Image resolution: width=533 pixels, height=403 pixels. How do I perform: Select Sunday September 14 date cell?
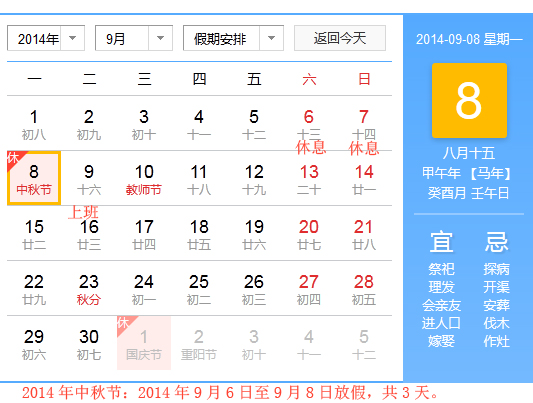[364, 179]
